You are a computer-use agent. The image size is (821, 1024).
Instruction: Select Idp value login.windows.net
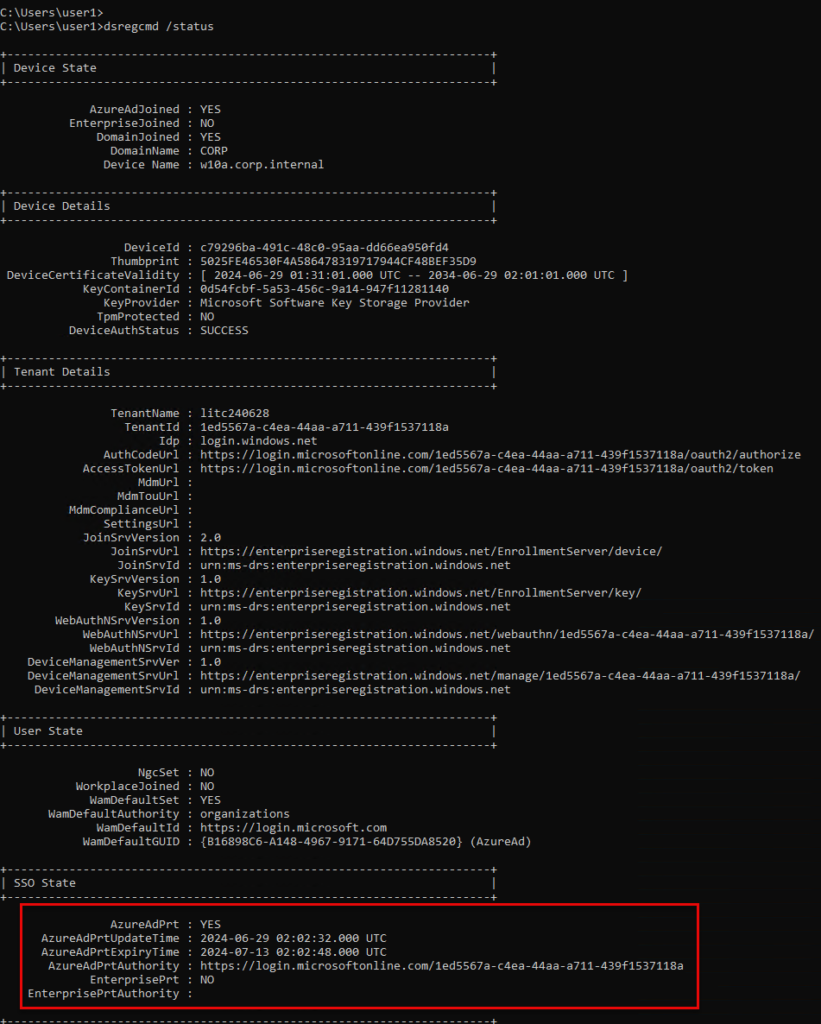(259, 441)
